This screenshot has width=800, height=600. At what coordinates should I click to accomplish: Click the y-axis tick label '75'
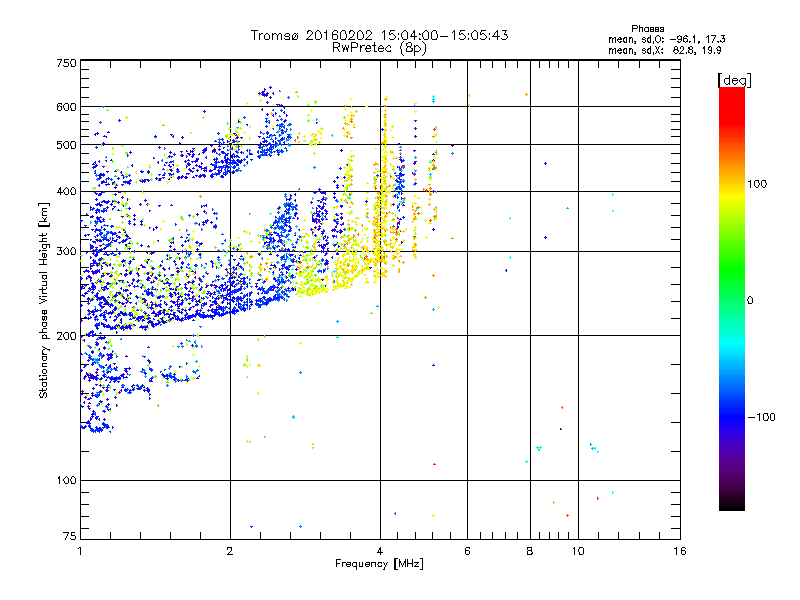[70, 536]
